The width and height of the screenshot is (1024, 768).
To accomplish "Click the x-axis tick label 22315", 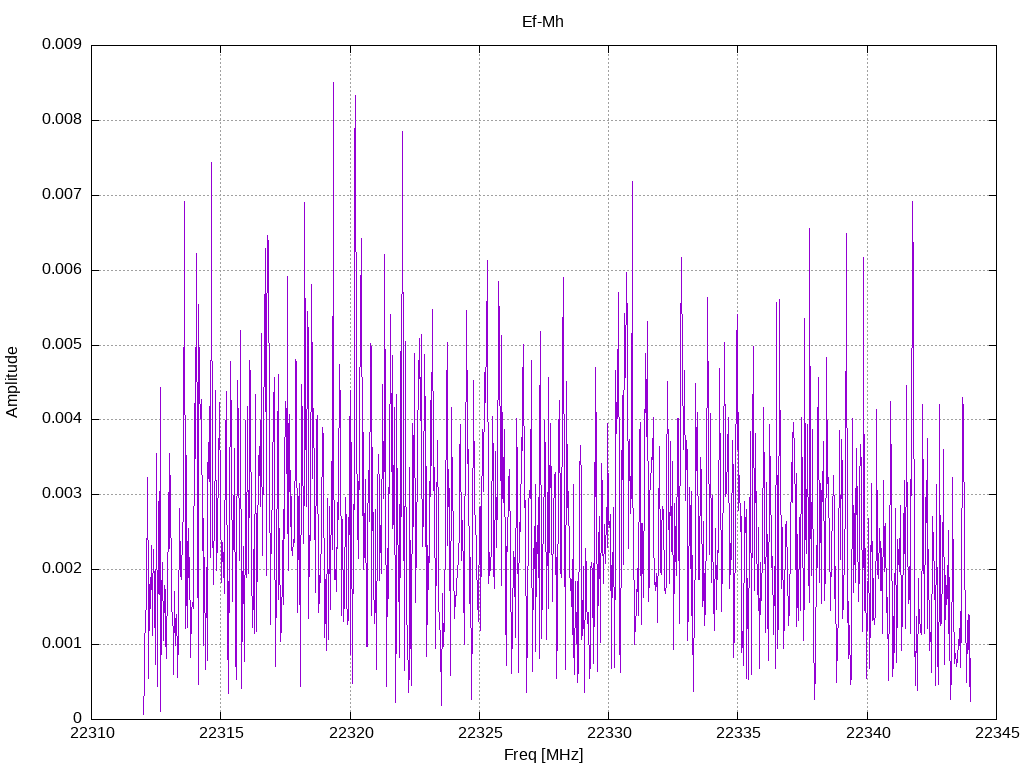I will pos(221,733).
